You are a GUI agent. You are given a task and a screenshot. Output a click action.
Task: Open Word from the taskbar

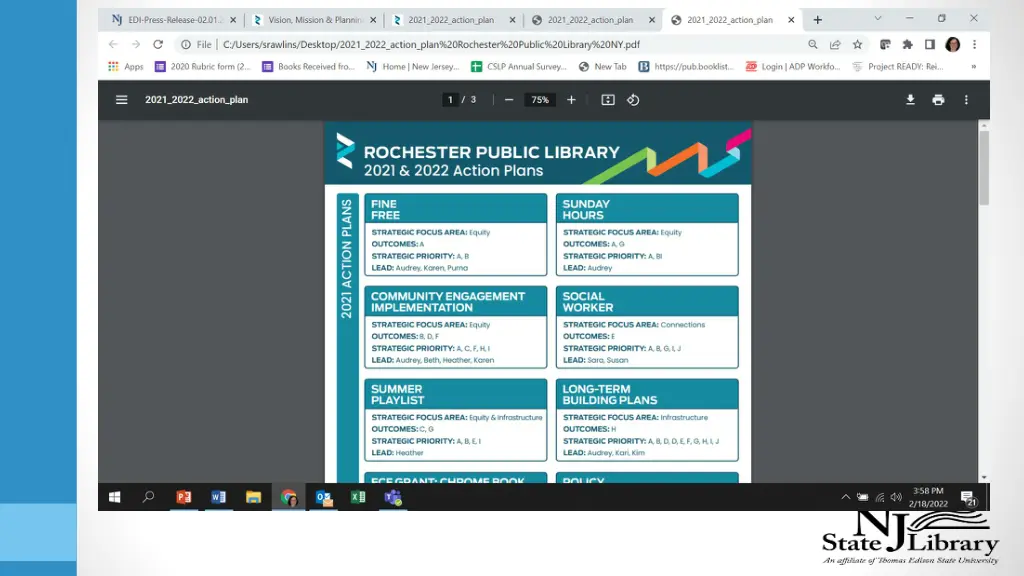pyautogui.click(x=219, y=498)
